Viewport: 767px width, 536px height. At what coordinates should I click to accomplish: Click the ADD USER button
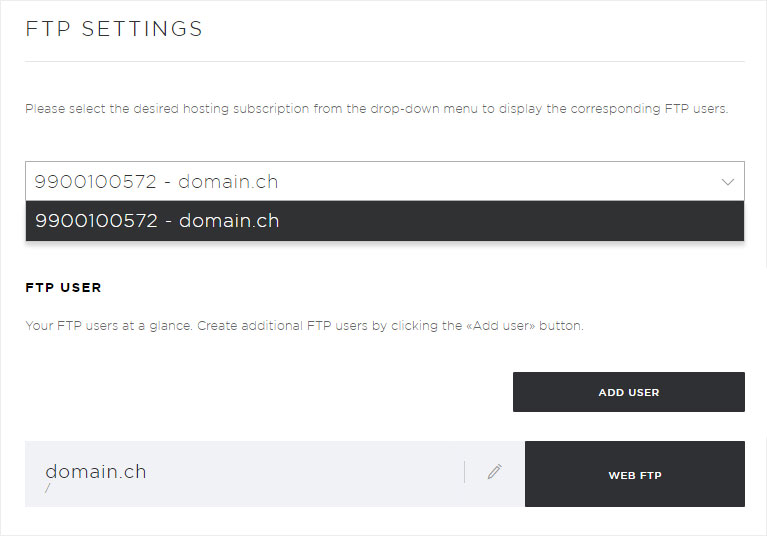629,392
